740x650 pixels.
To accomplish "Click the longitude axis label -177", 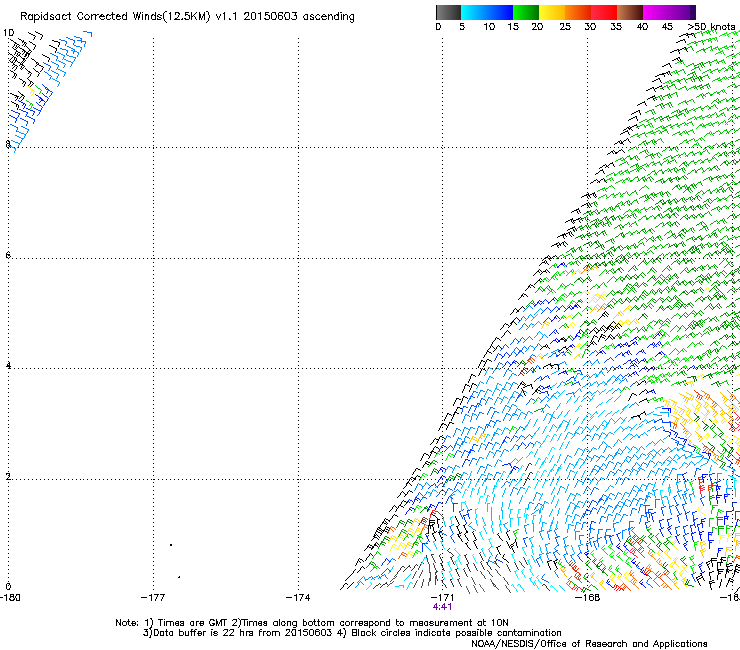I will coord(153,598).
